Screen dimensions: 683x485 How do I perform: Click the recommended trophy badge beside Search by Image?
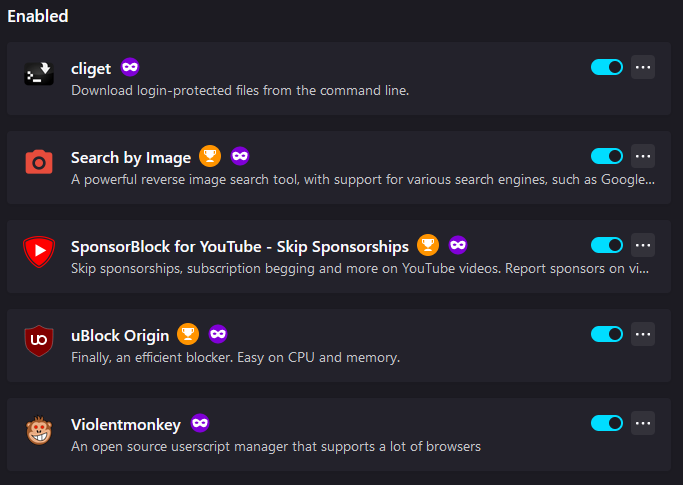210,156
